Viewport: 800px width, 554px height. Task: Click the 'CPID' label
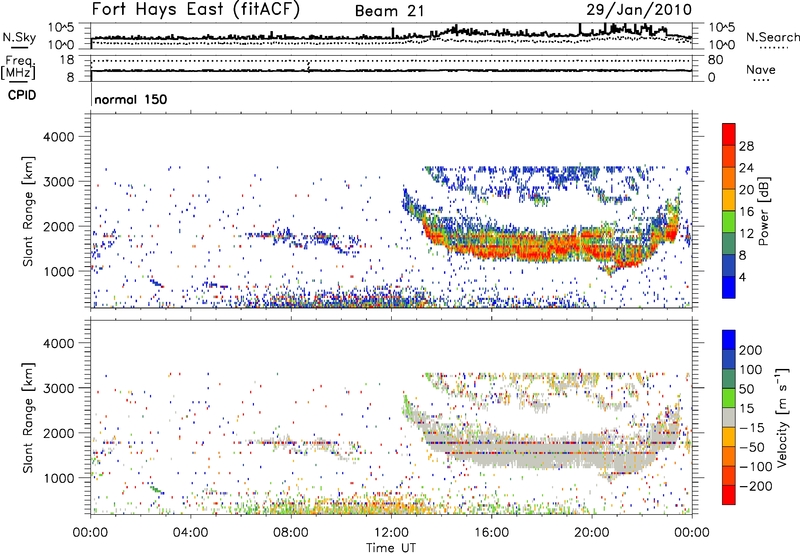[22, 95]
